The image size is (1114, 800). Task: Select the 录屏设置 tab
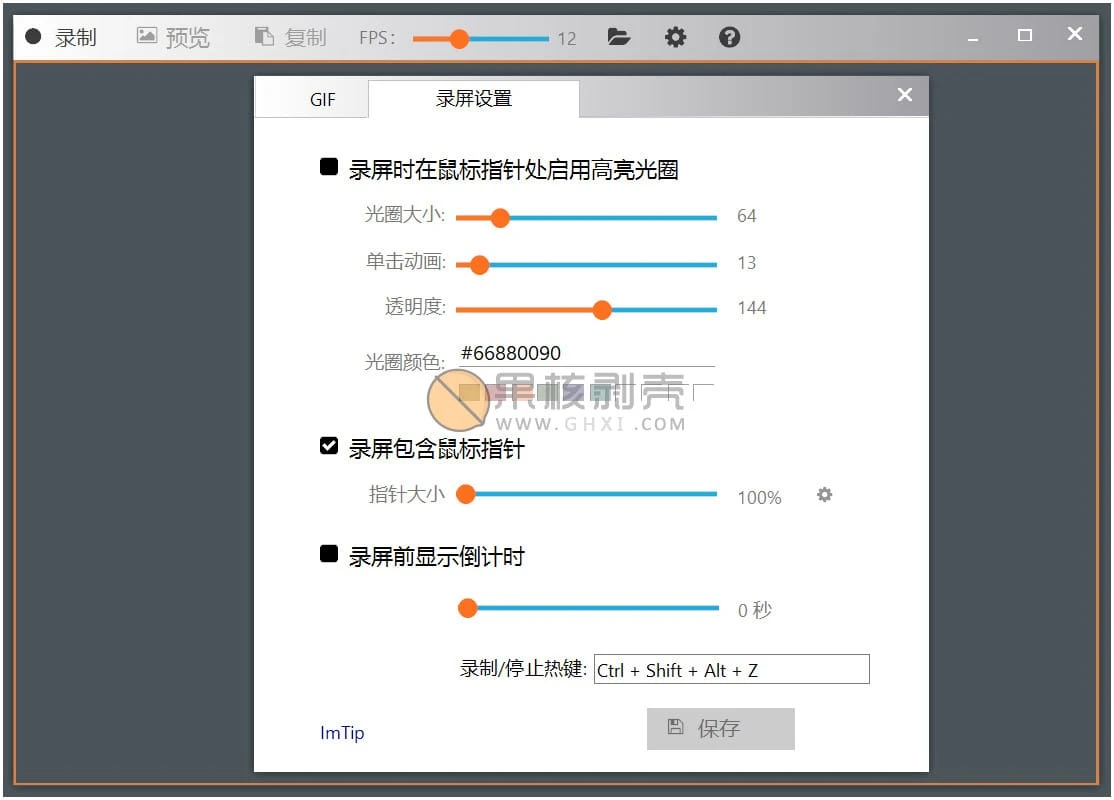[x=474, y=99]
